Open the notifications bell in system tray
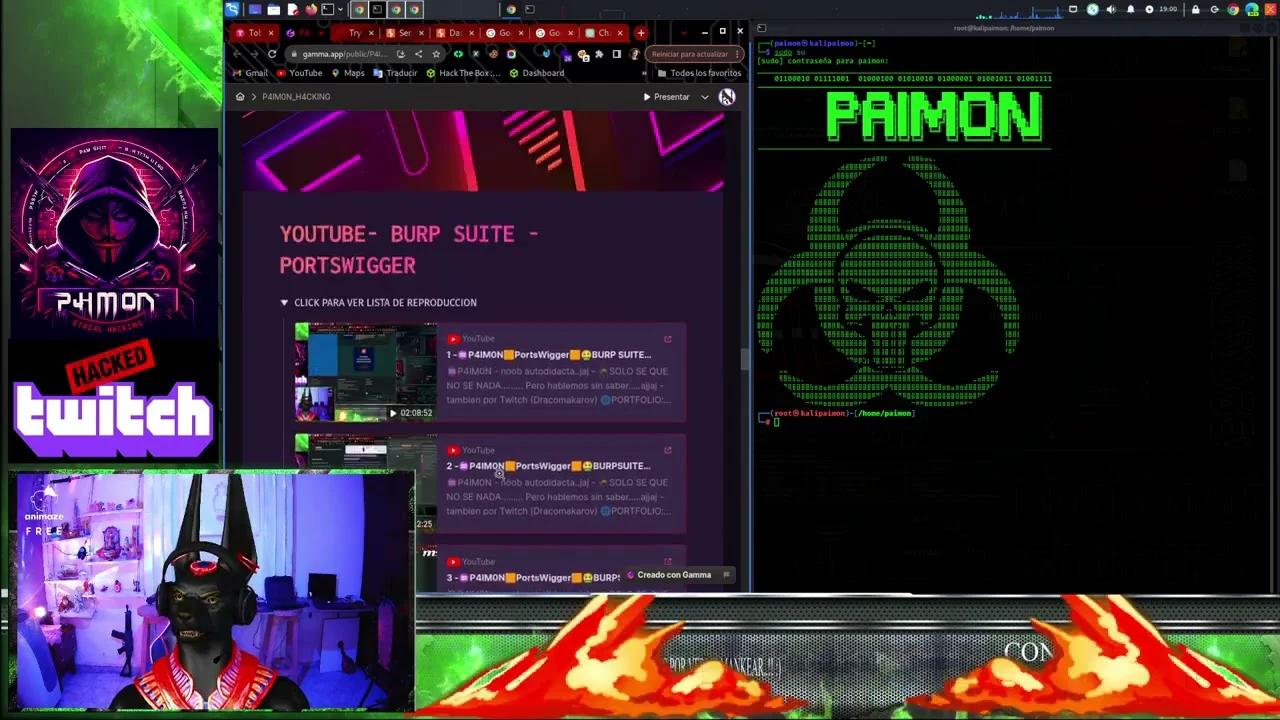 click(x=1131, y=10)
